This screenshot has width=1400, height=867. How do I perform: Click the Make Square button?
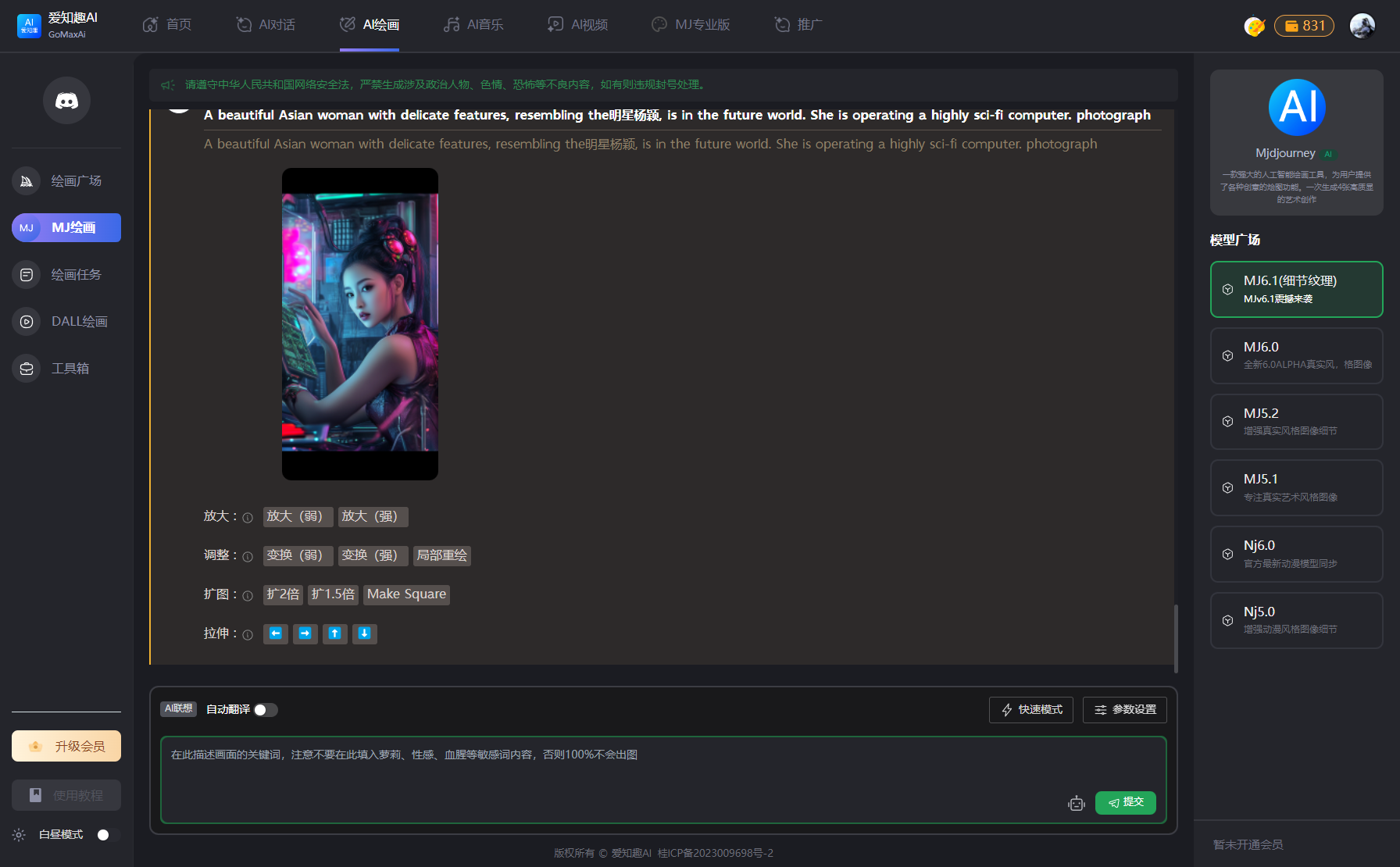pyautogui.click(x=406, y=595)
